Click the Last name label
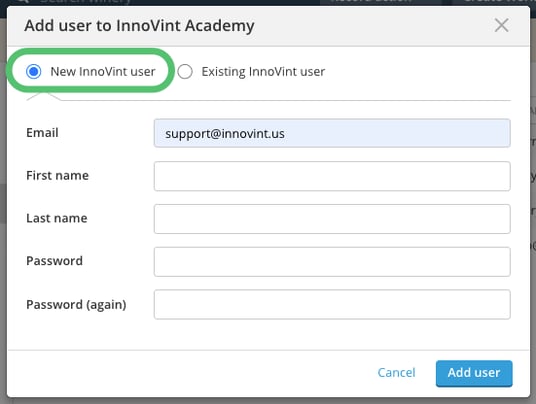The image size is (536, 404). pos(57,218)
